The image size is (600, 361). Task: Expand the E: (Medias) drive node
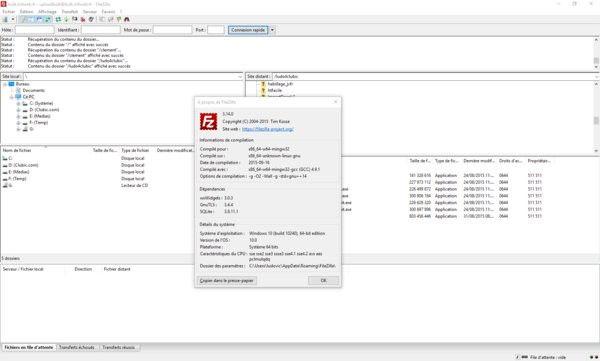coord(18,116)
